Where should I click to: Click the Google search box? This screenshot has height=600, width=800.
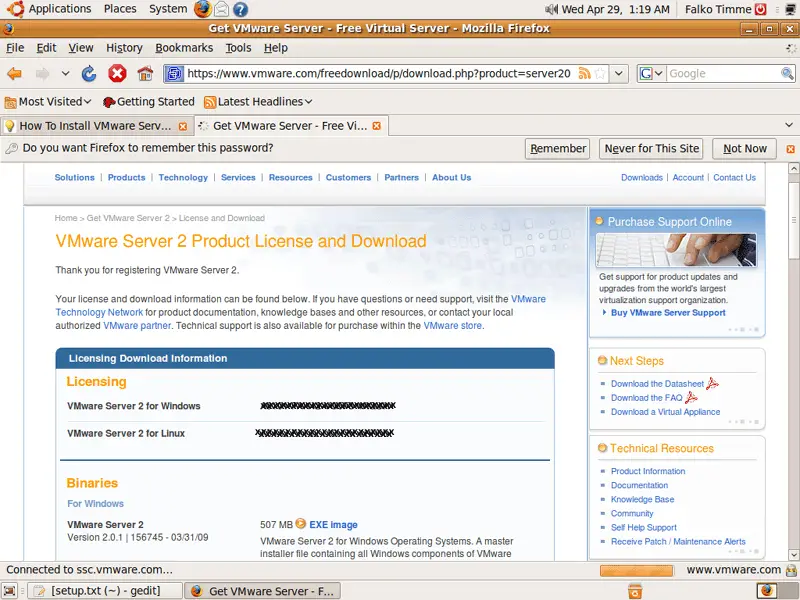[723, 74]
